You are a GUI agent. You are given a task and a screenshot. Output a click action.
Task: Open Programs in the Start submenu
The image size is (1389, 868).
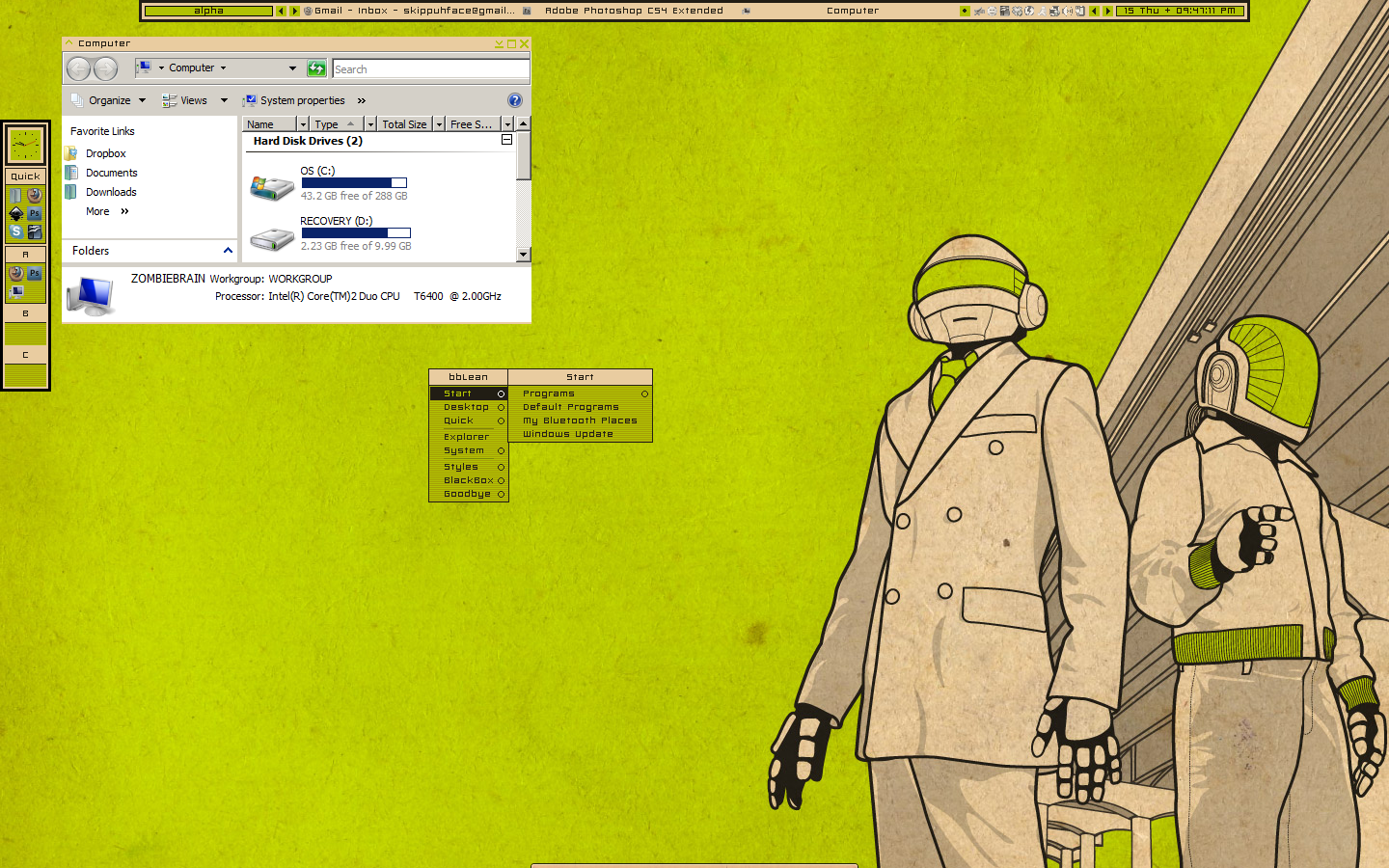[581, 393]
